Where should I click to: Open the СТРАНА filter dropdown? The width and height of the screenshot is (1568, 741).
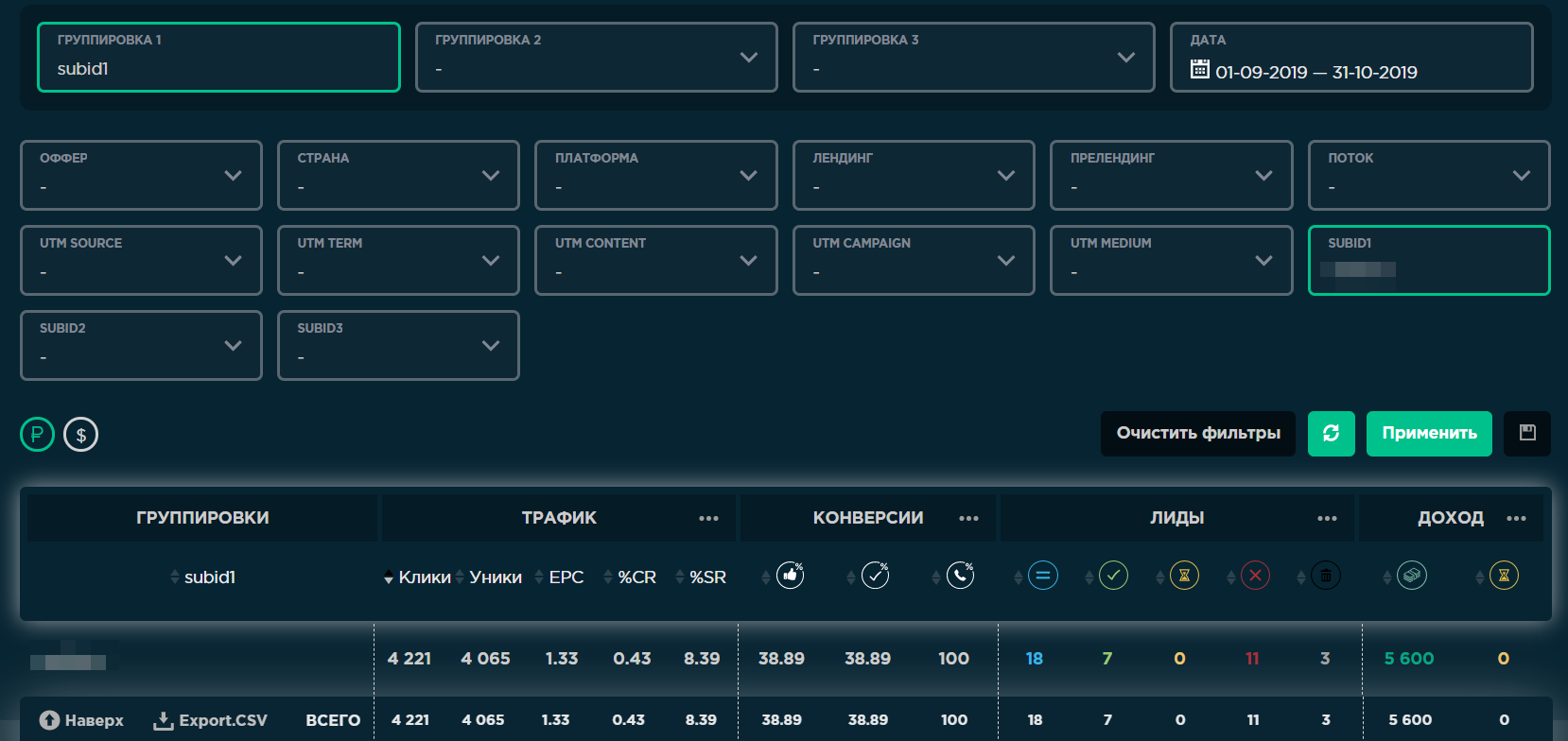(x=398, y=176)
